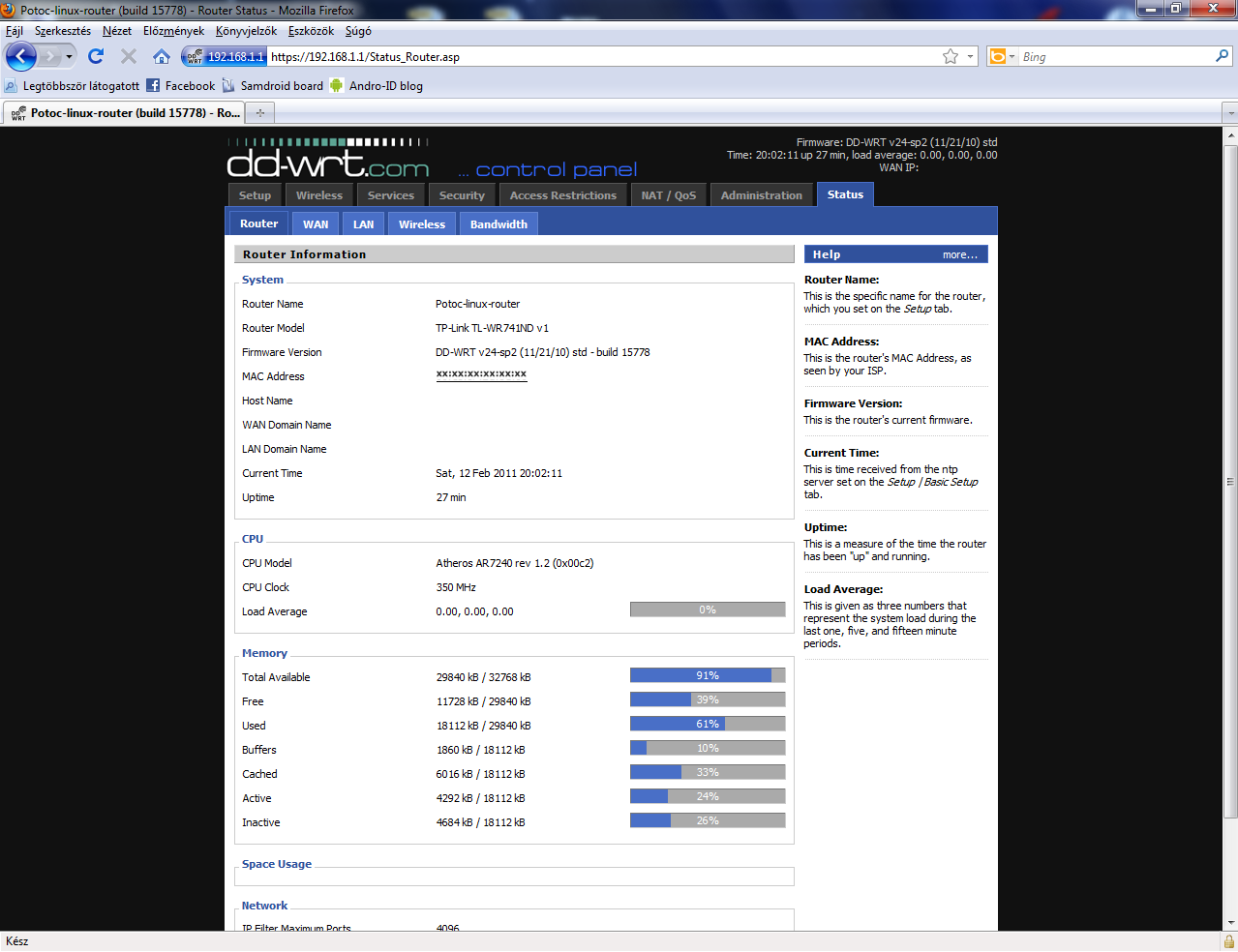The width and height of the screenshot is (1238, 952).
Task: Bookmark this page with the star icon
Action: click(951, 56)
